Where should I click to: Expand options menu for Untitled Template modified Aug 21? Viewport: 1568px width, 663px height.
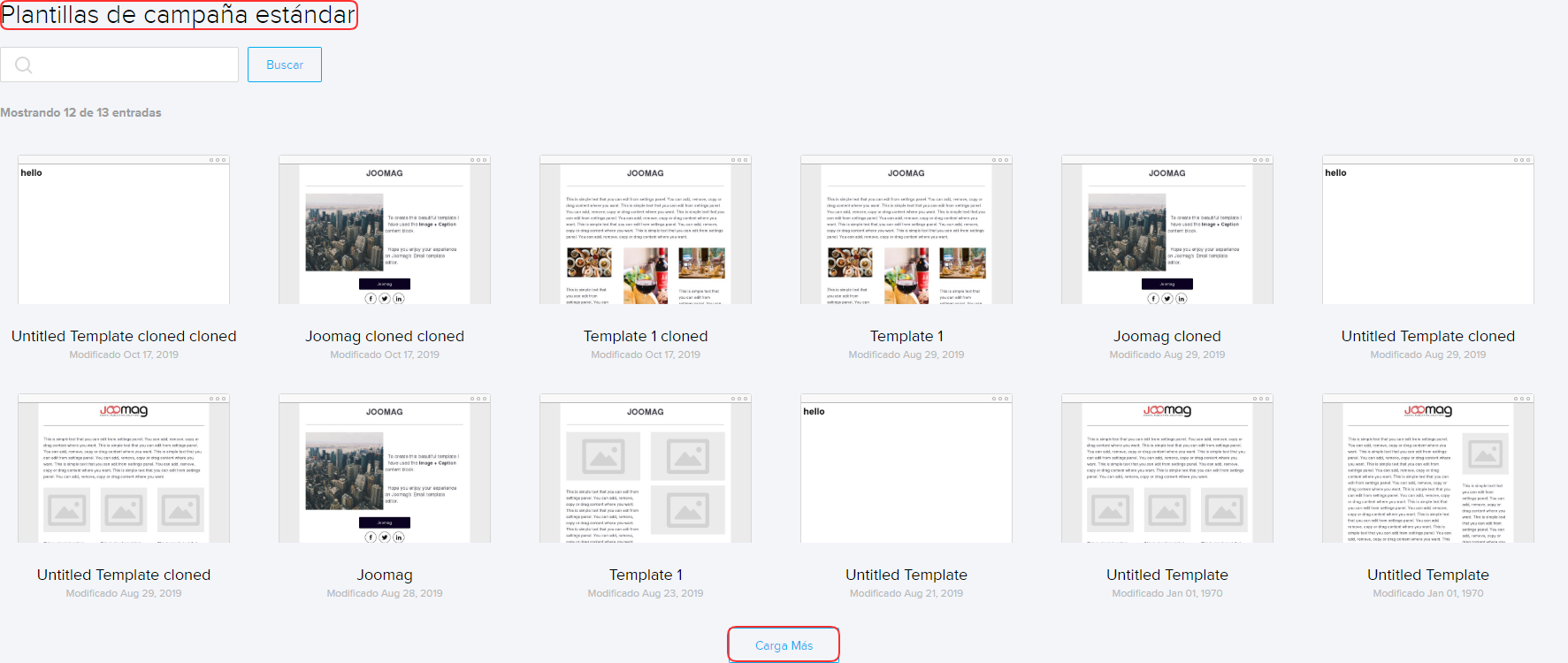(x=1000, y=399)
